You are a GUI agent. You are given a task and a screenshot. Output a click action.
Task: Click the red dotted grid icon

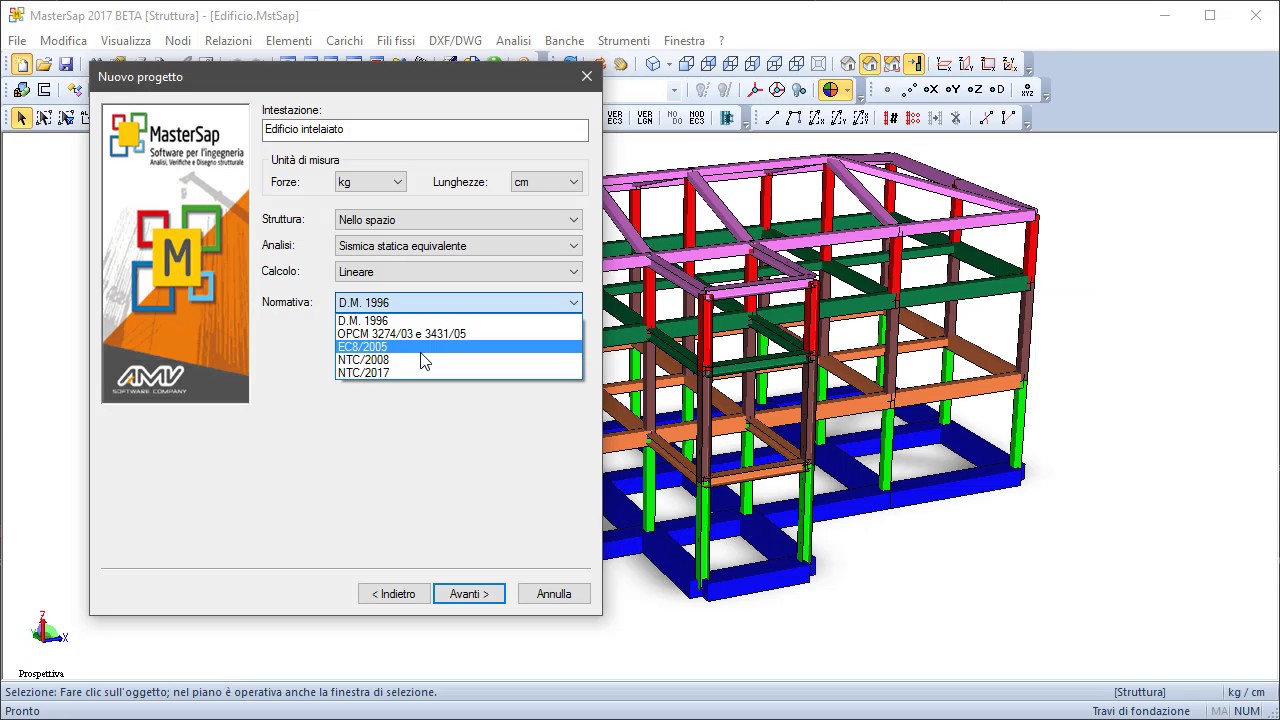(x=912, y=118)
